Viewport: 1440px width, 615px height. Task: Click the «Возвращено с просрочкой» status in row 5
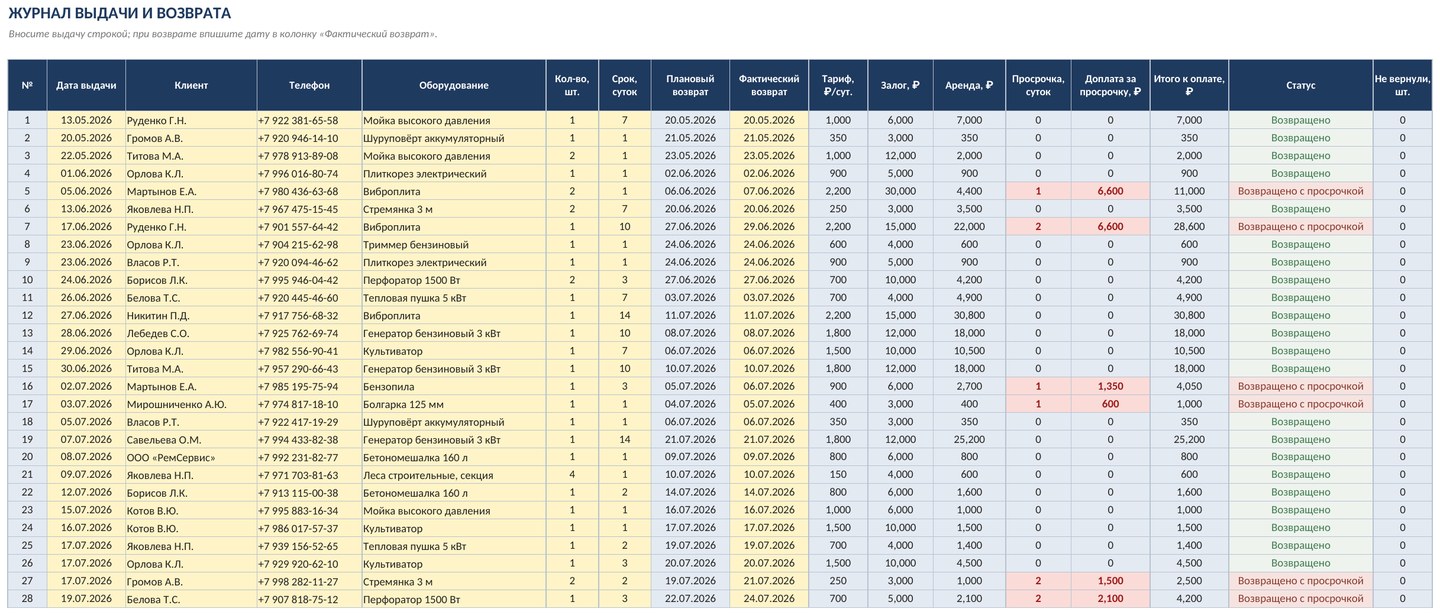(1300, 191)
